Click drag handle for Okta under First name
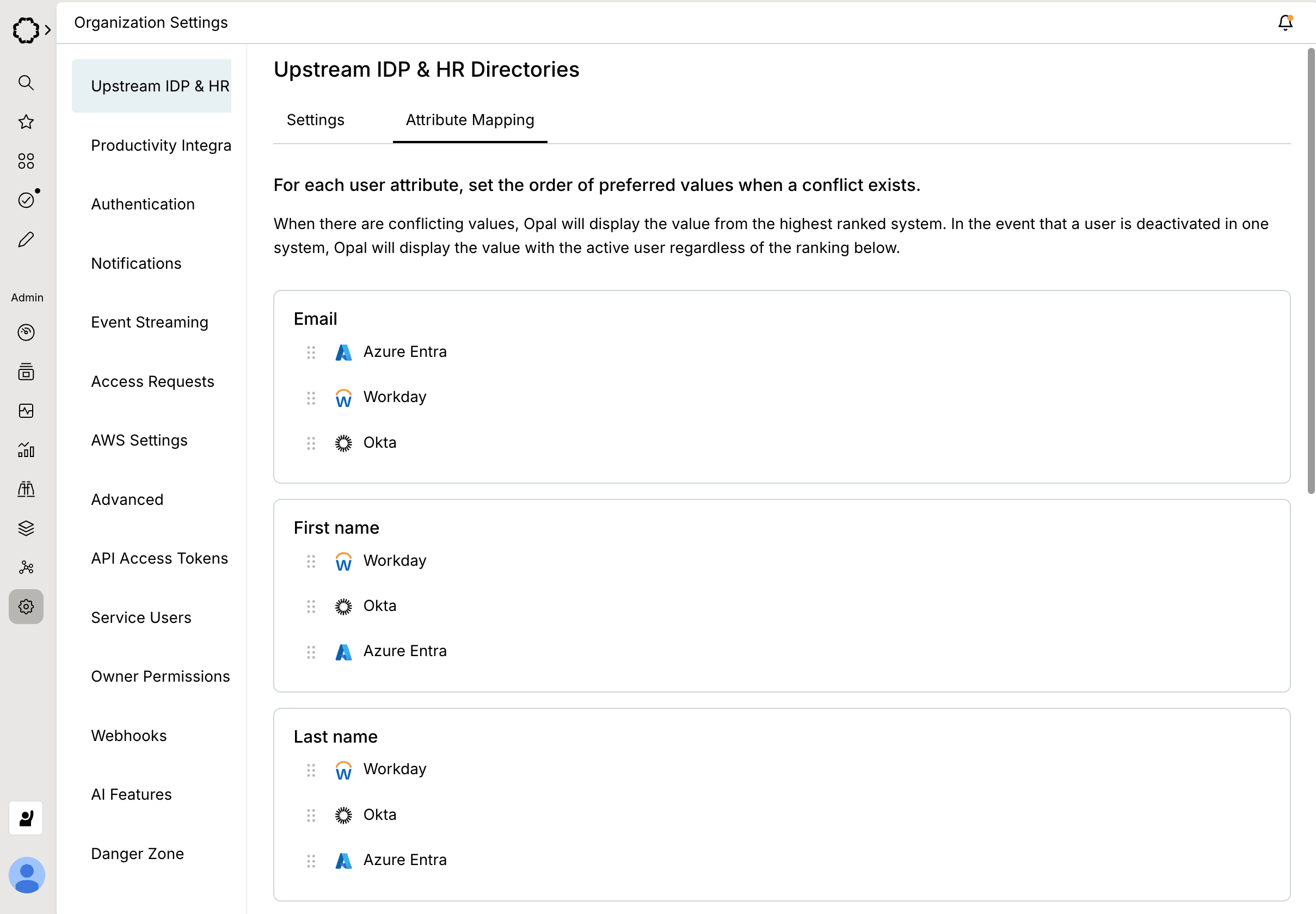This screenshot has width=1316, height=914. pyautogui.click(x=311, y=607)
